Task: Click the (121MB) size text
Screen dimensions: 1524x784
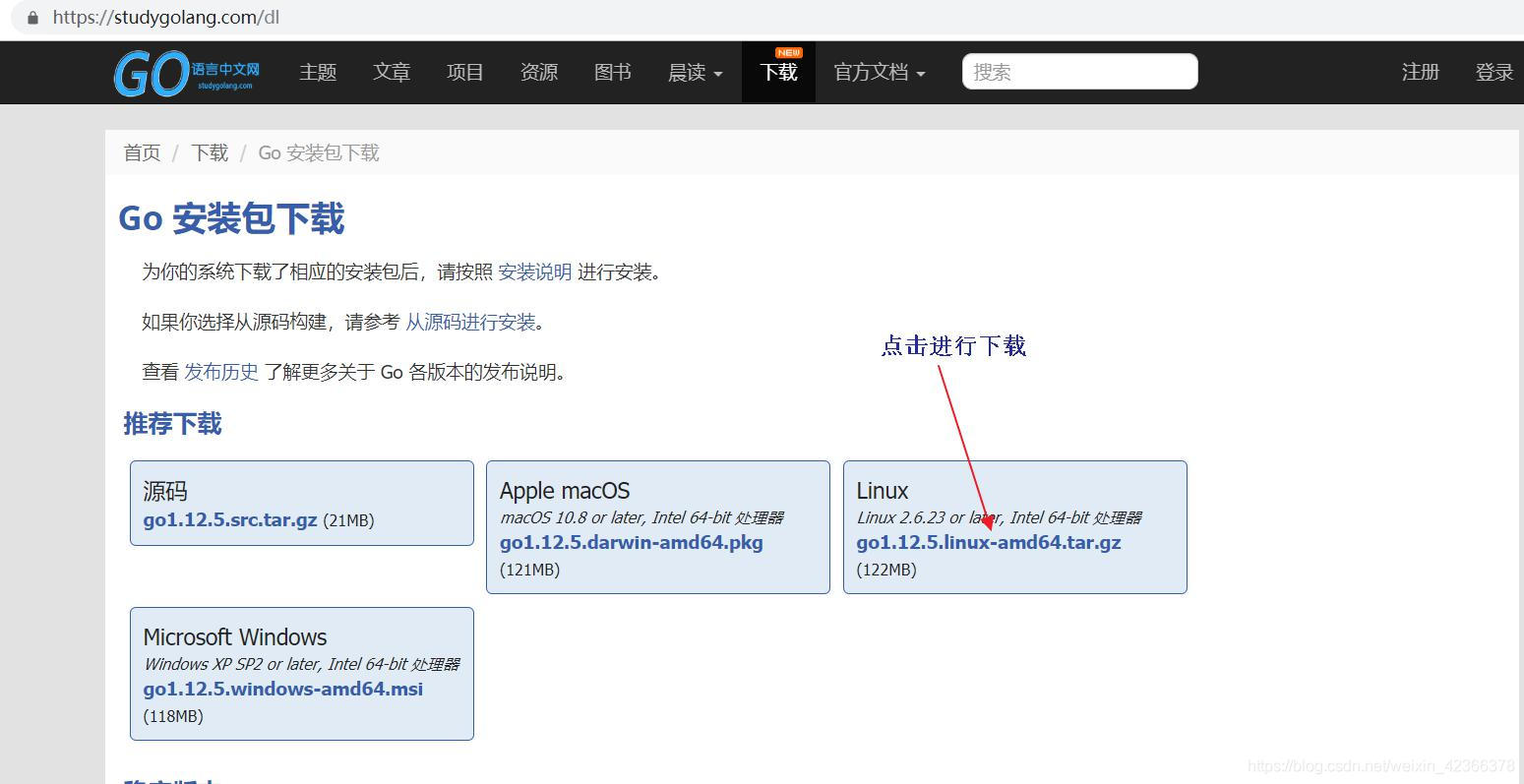Action: 529,570
